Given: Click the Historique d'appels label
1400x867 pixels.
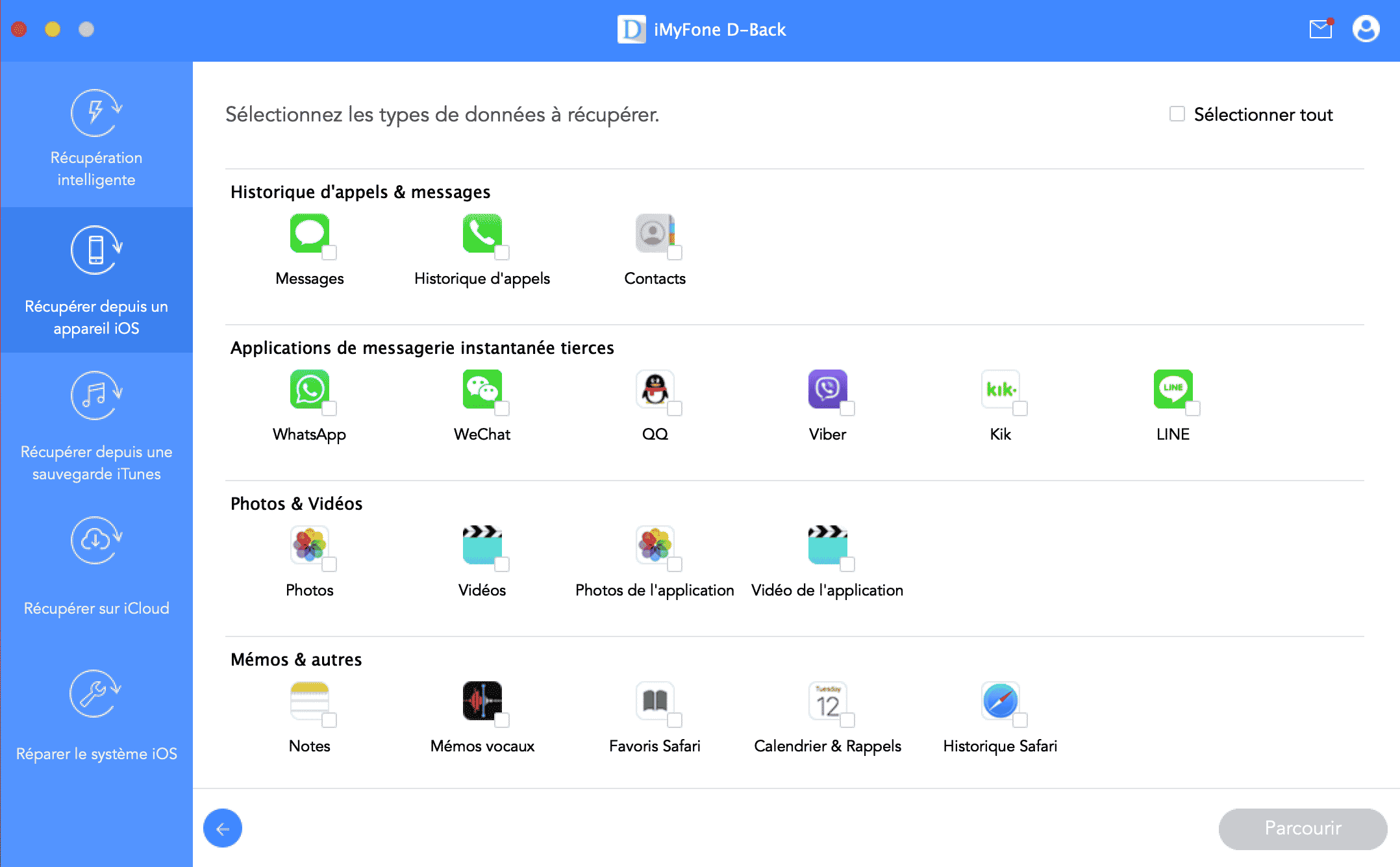Looking at the screenshot, I should [482, 279].
